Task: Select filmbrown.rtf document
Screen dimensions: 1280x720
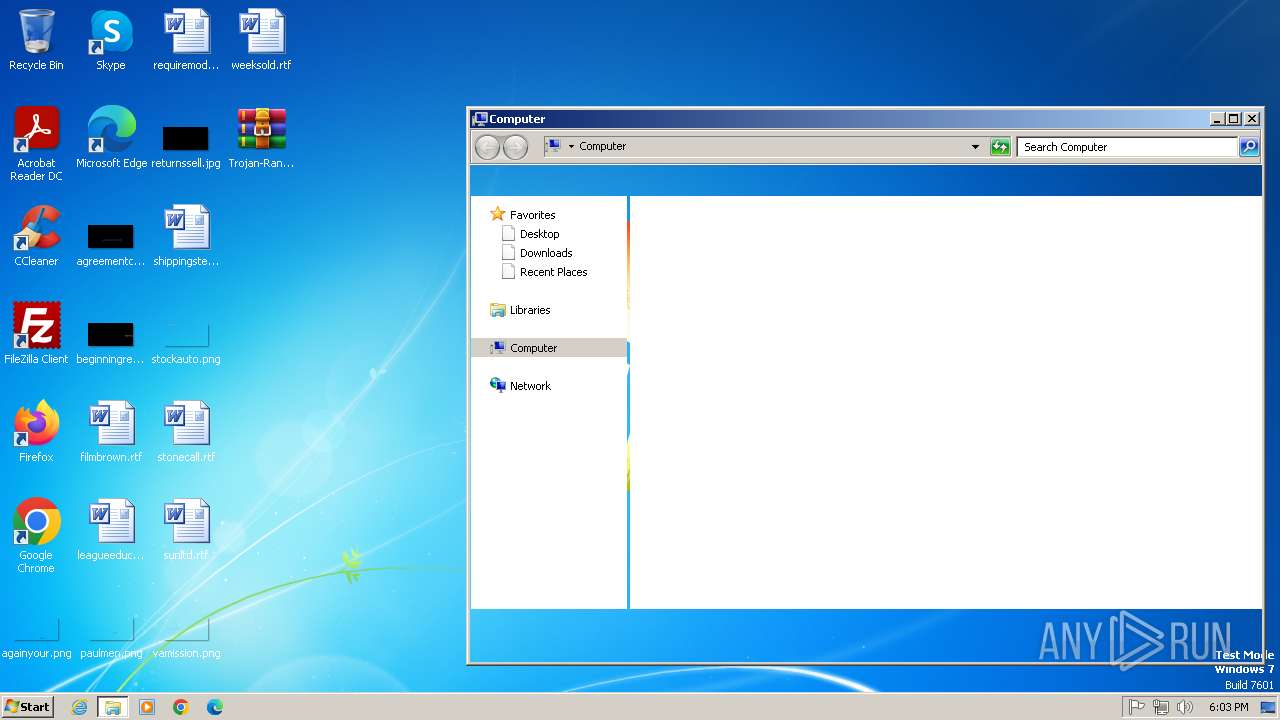Action: coord(111,432)
